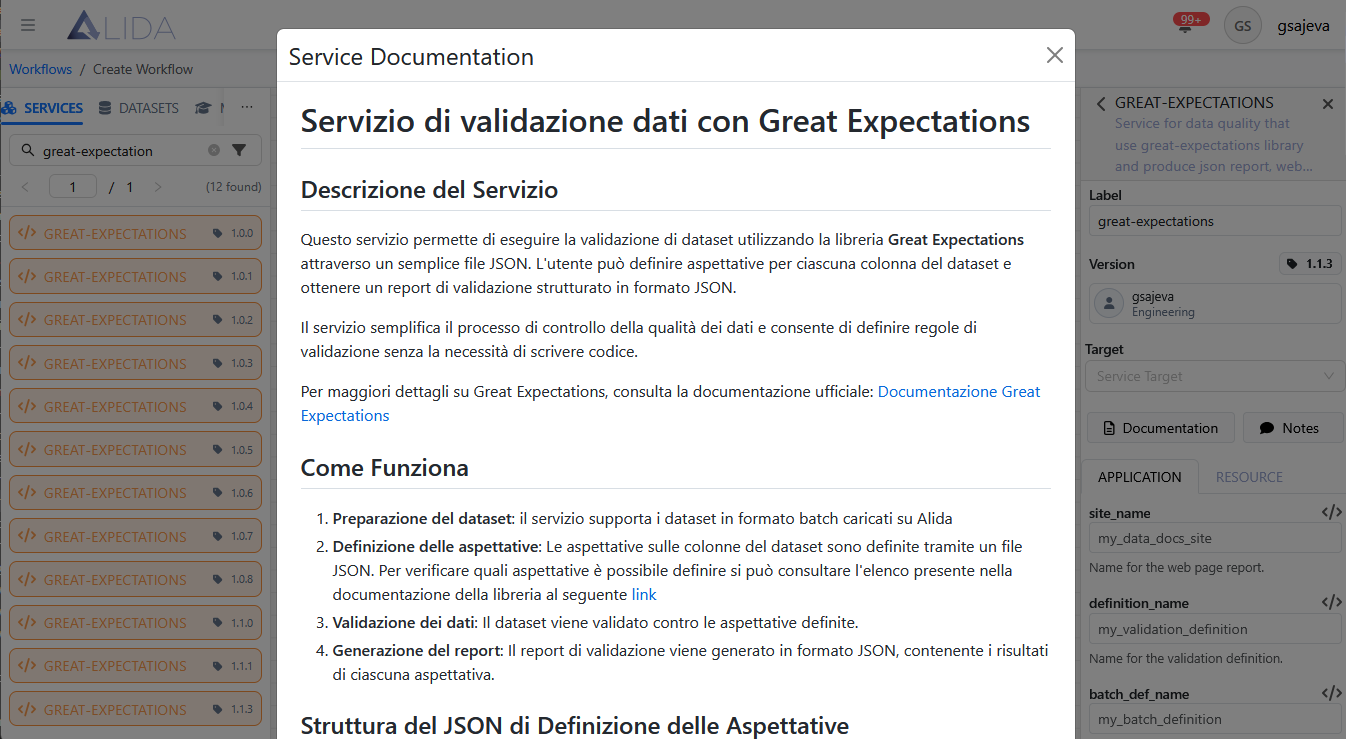The height and width of the screenshot is (739, 1346).
Task: Select GREAT-EXPECTATIONS version 1.0.0 service
Action: [x=135, y=233]
